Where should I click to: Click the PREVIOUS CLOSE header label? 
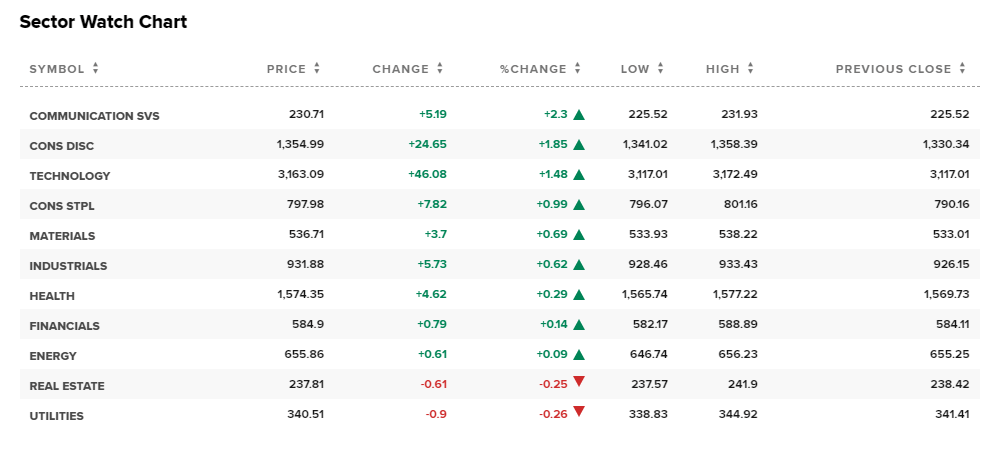(x=893, y=69)
